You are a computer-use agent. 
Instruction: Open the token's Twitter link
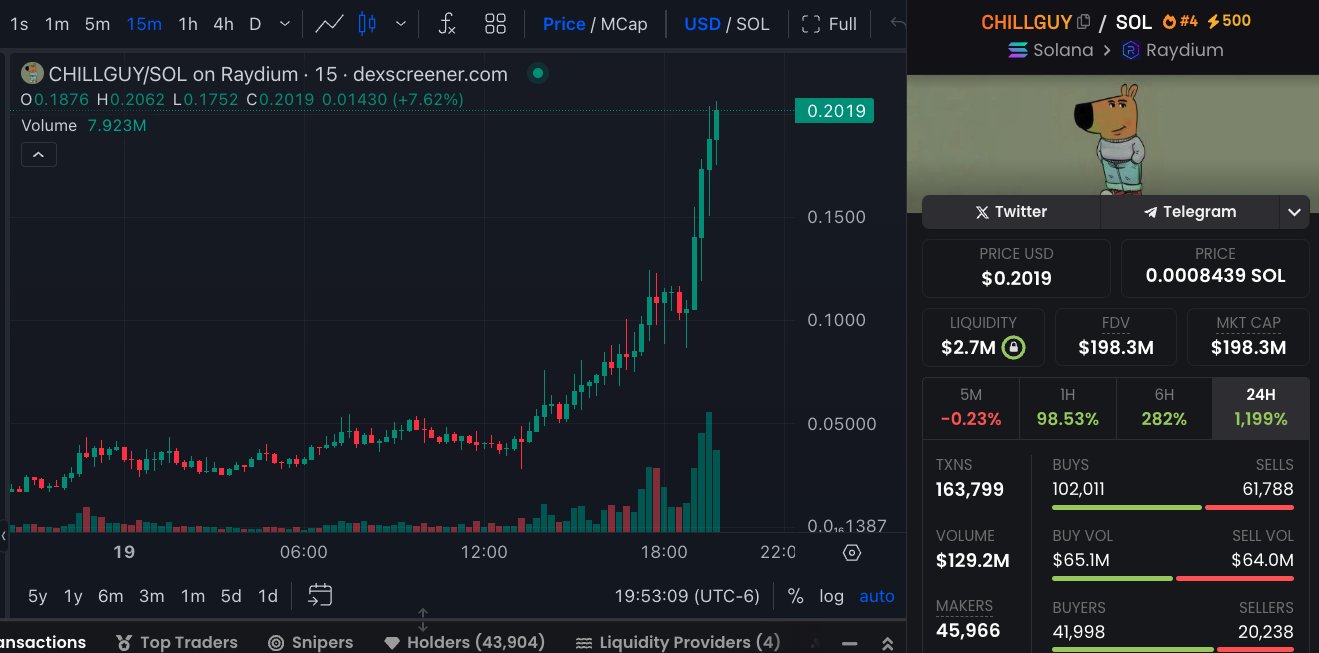[1011, 212]
